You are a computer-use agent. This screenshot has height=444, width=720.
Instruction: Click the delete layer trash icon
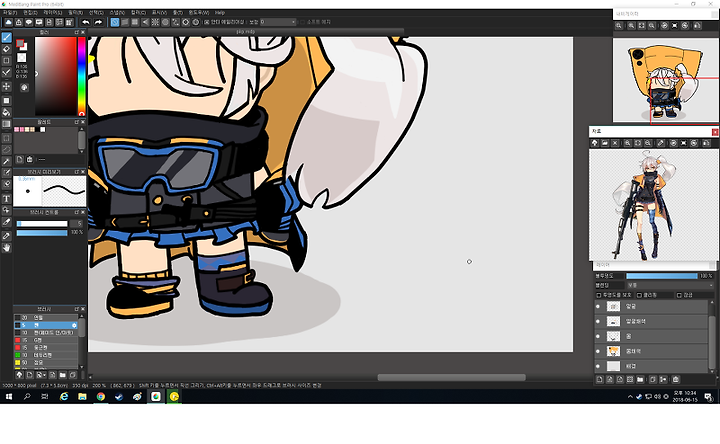pyautogui.click(x=675, y=380)
